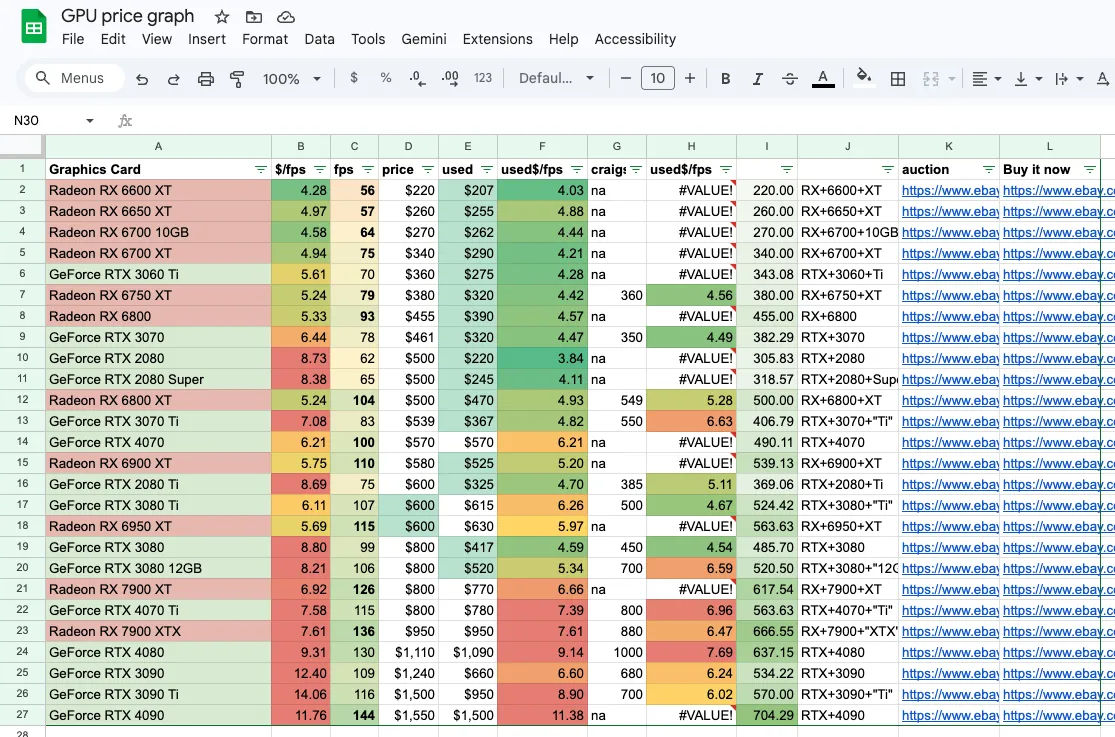The width and height of the screenshot is (1115, 737).
Task: Open the auction column filter
Action: [x=988, y=169]
